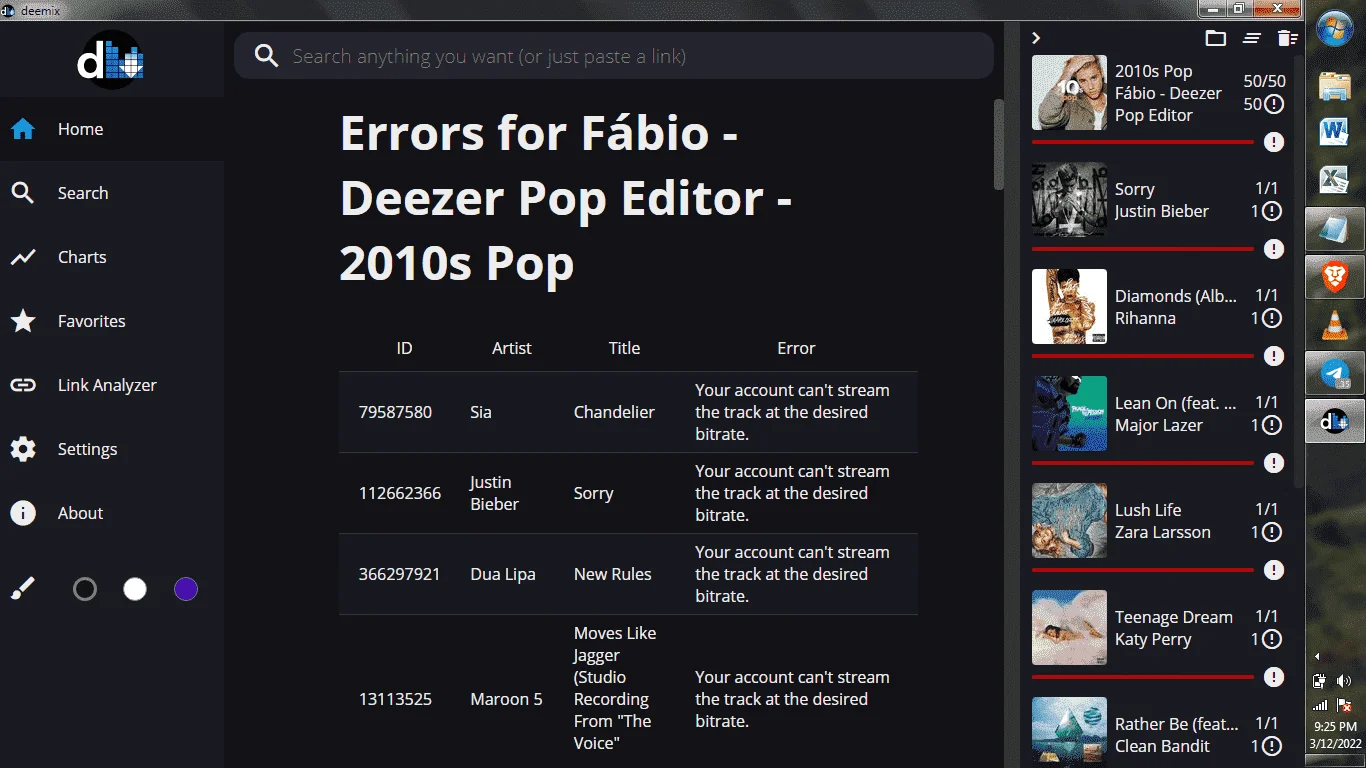Open Windows Start orb
The height and width of the screenshot is (768, 1366).
pos(1335,30)
